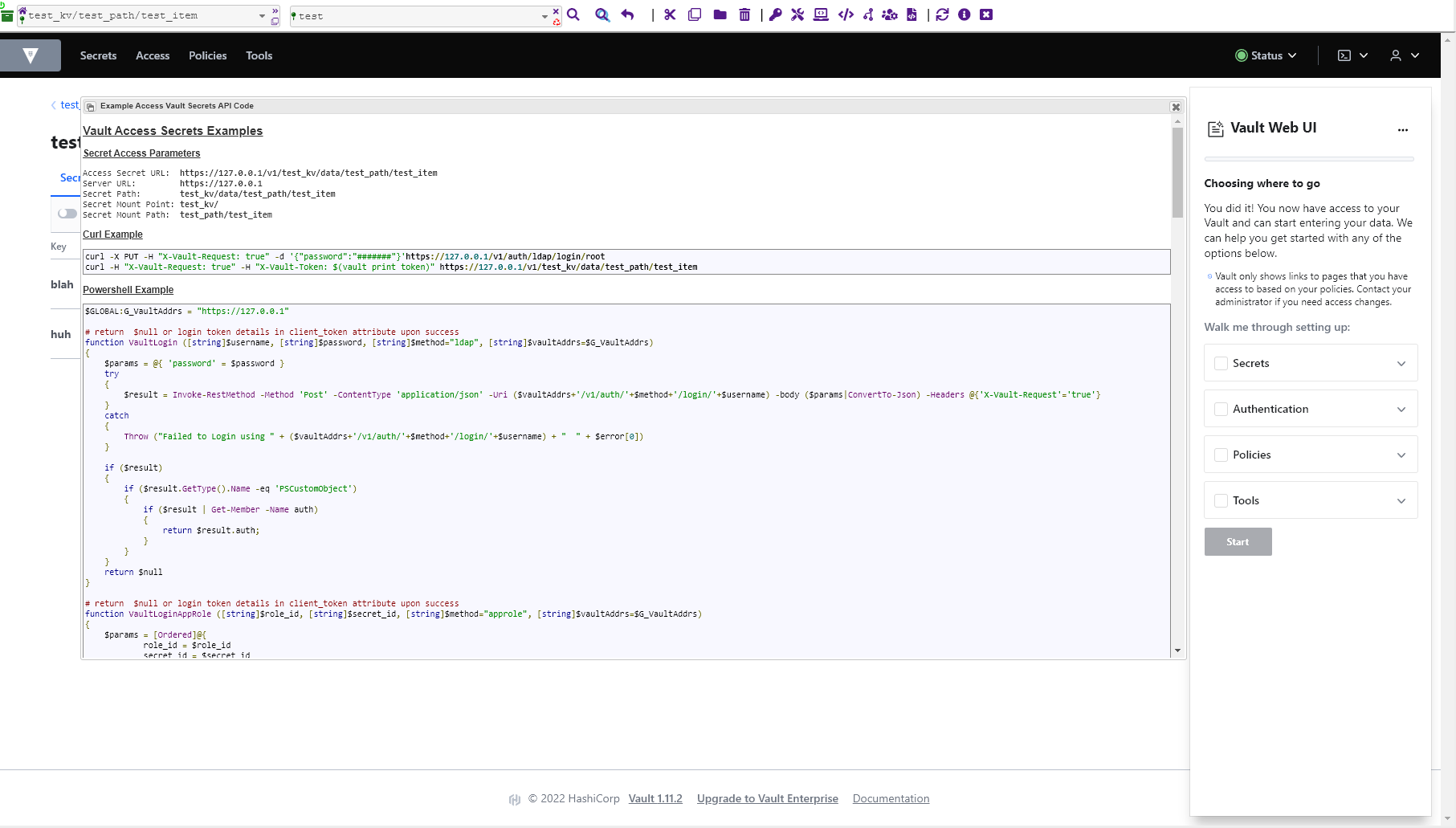Click the search magnifier icon in toolbar
Image resolution: width=1456 pixels, height=828 pixels.
coord(573,14)
